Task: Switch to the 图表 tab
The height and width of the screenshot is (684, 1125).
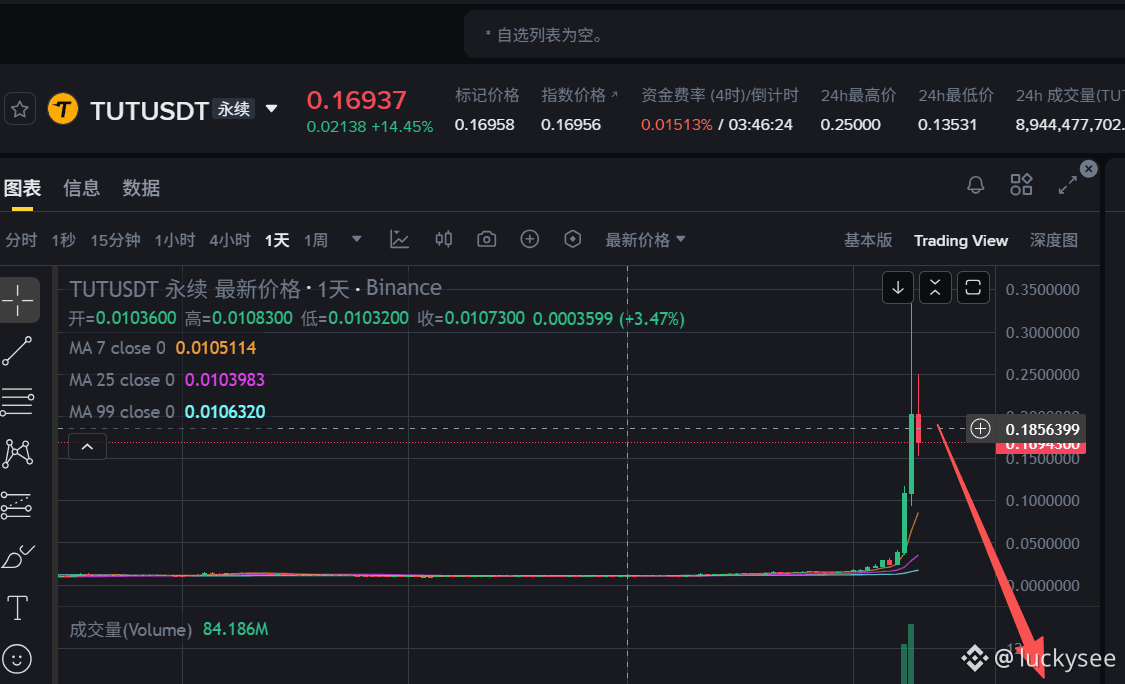Action: tap(22, 188)
